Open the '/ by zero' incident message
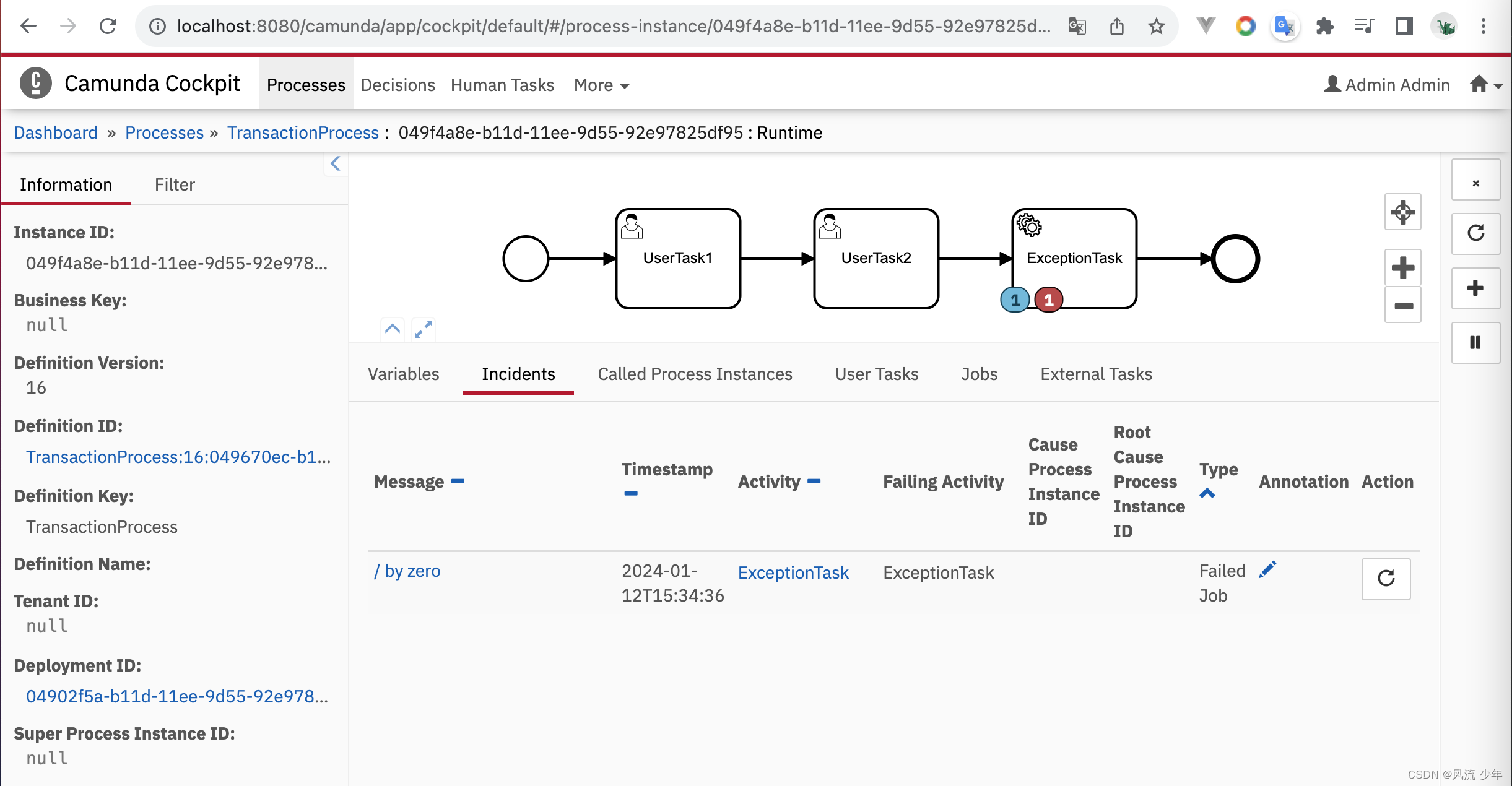 tap(407, 571)
